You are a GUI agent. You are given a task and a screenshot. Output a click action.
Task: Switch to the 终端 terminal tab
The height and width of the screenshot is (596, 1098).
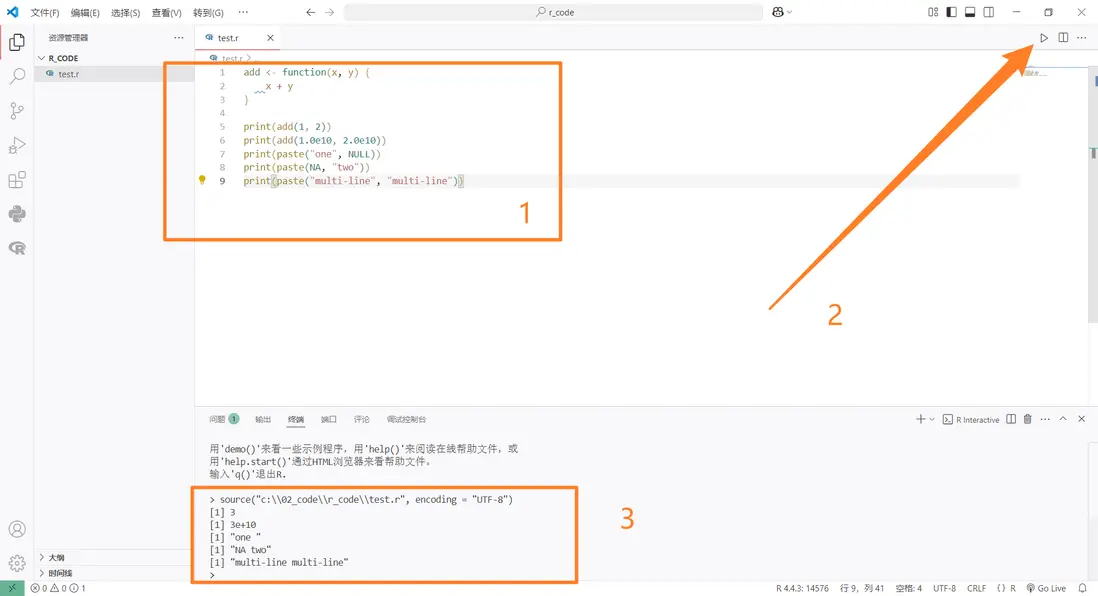click(x=296, y=419)
